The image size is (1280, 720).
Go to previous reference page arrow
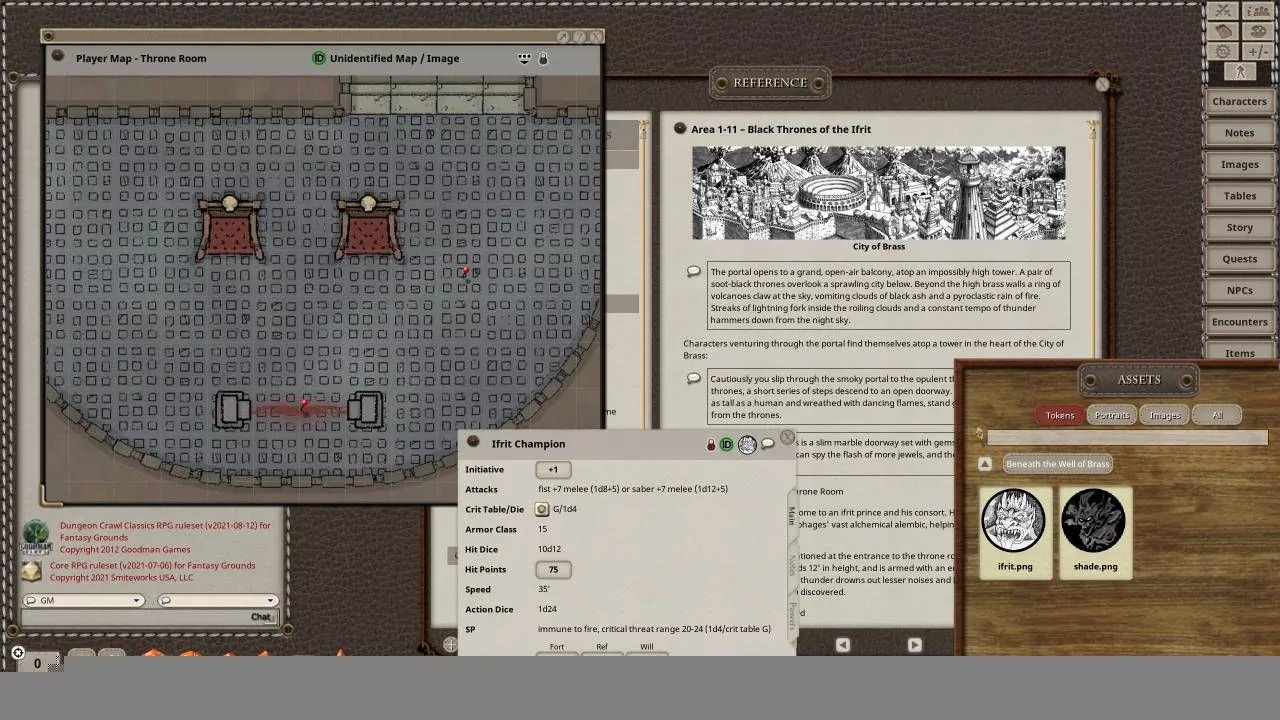tap(843, 645)
